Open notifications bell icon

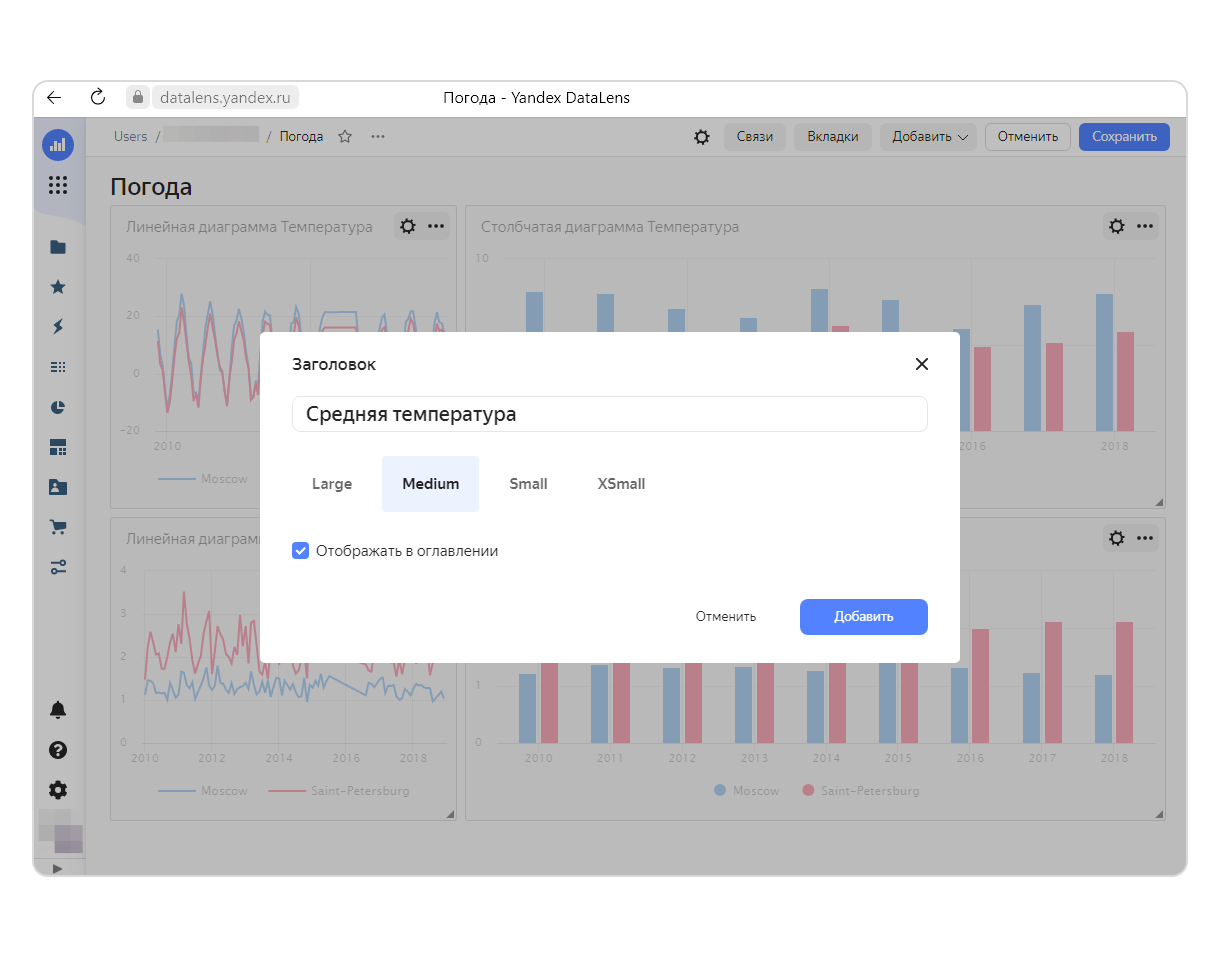coord(58,710)
